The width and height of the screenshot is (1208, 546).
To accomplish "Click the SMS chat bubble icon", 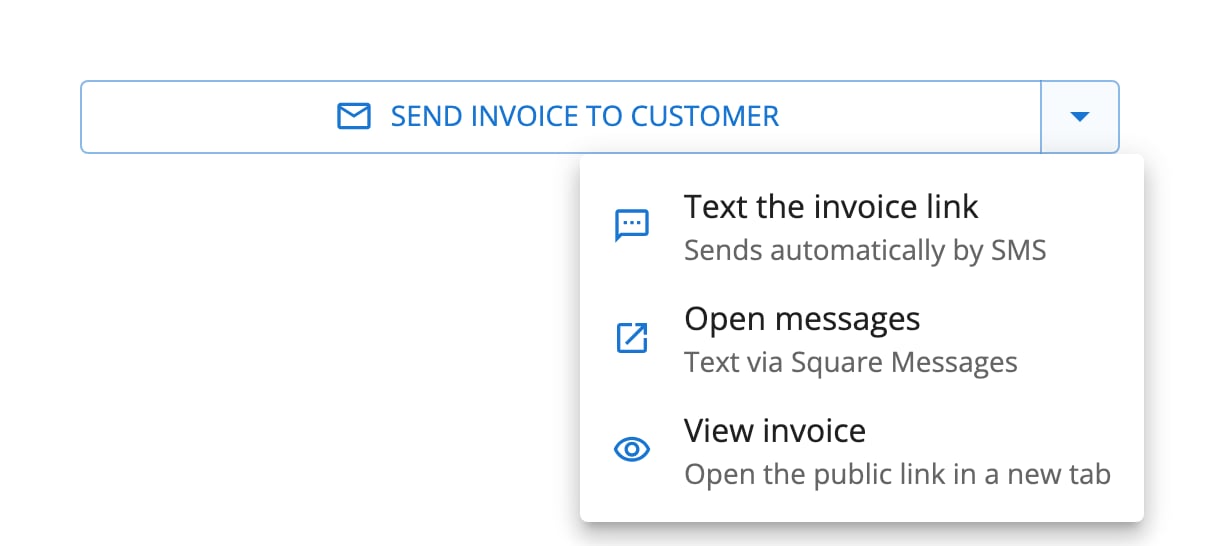I will click(631, 227).
